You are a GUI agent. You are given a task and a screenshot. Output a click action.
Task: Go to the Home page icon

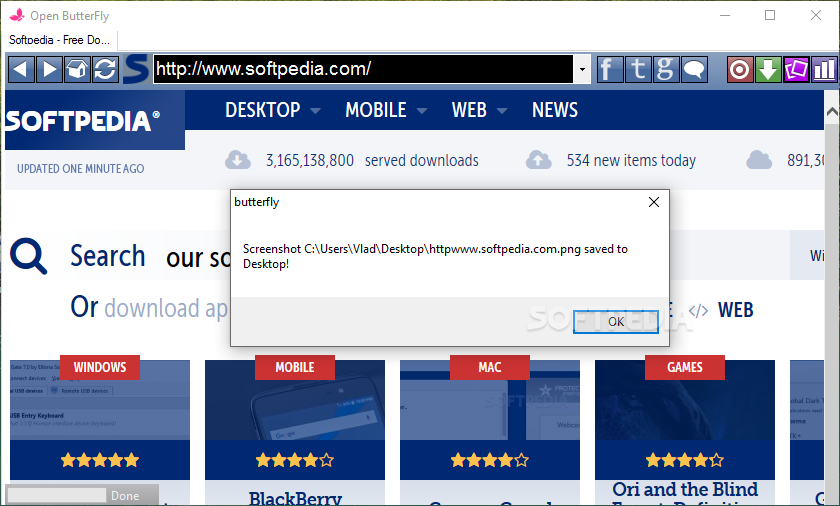point(77,69)
